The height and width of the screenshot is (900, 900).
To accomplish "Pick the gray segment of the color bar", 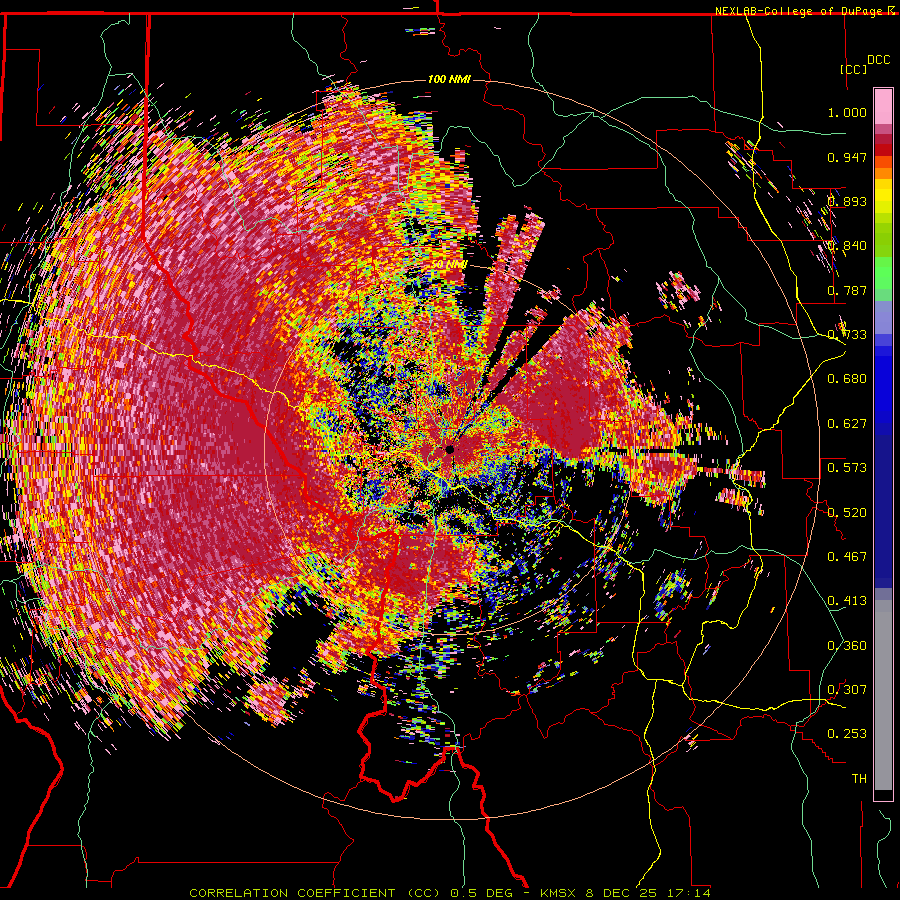I will [883, 697].
